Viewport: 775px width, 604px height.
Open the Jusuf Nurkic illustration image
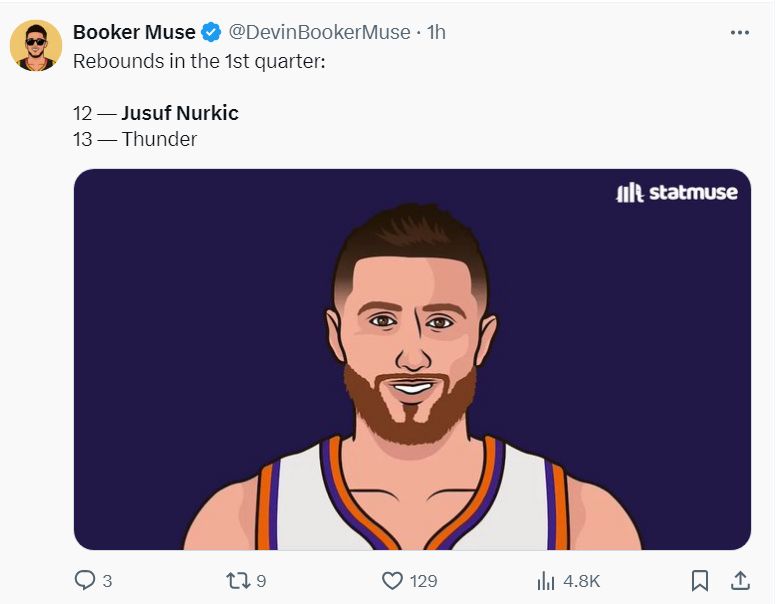[412, 380]
